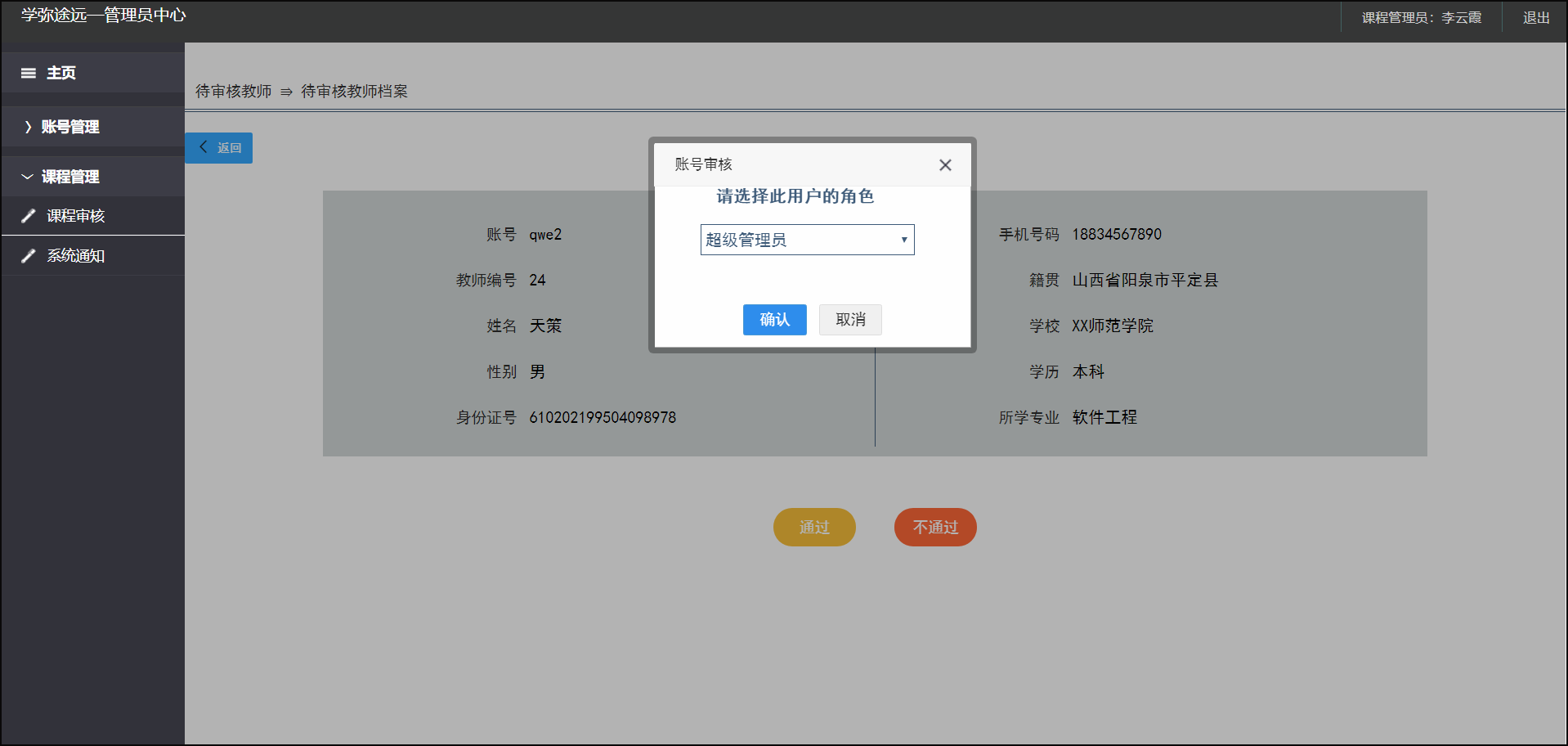Click the chevron beside 账号管理
The height and width of the screenshot is (746, 1568).
pos(27,127)
